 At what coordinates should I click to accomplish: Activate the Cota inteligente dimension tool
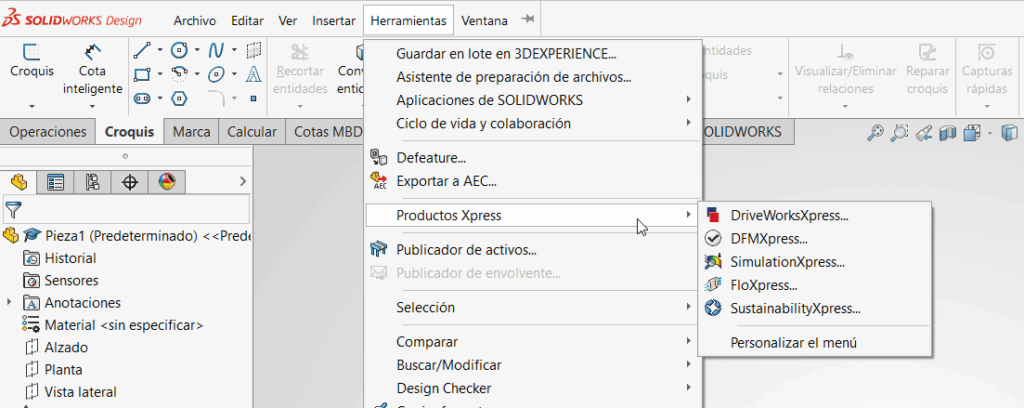click(x=92, y=69)
